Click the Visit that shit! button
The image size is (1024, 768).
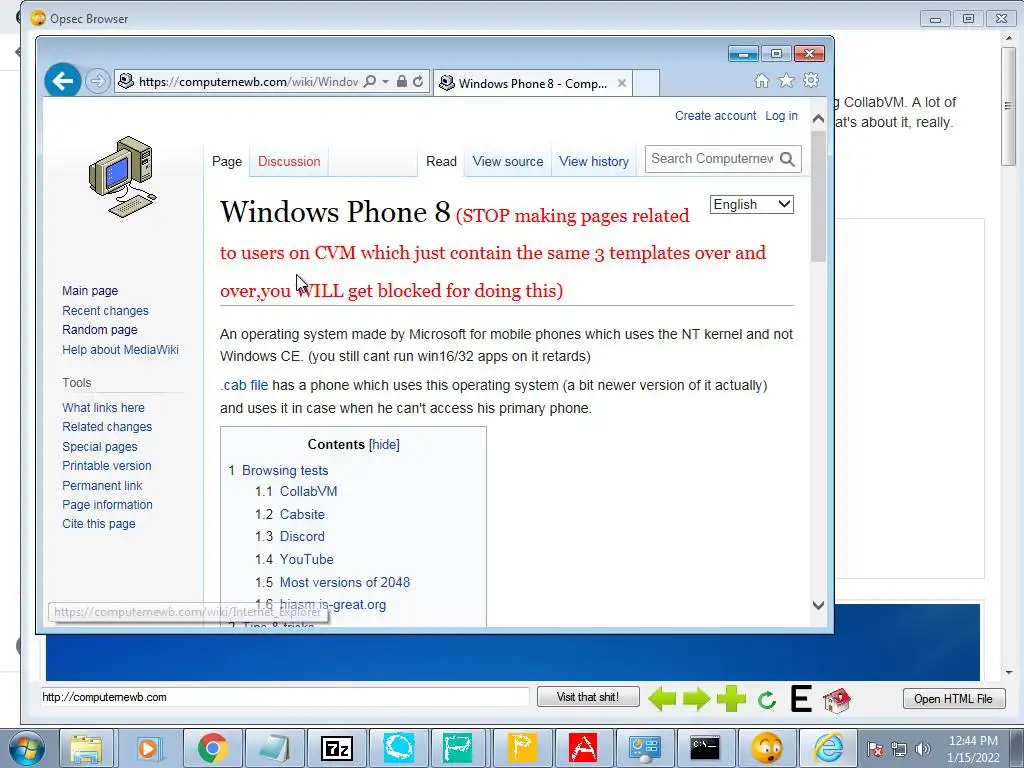588,697
